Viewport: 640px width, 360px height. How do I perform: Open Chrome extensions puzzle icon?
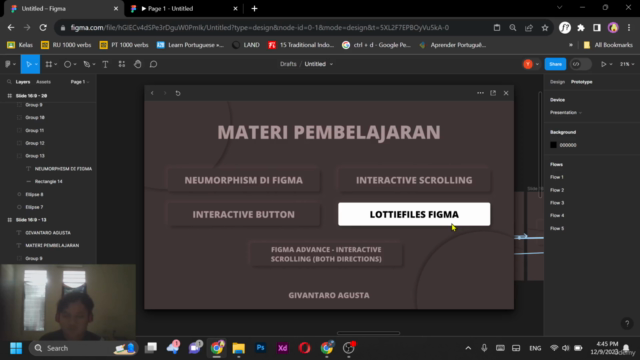pos(581,27)
